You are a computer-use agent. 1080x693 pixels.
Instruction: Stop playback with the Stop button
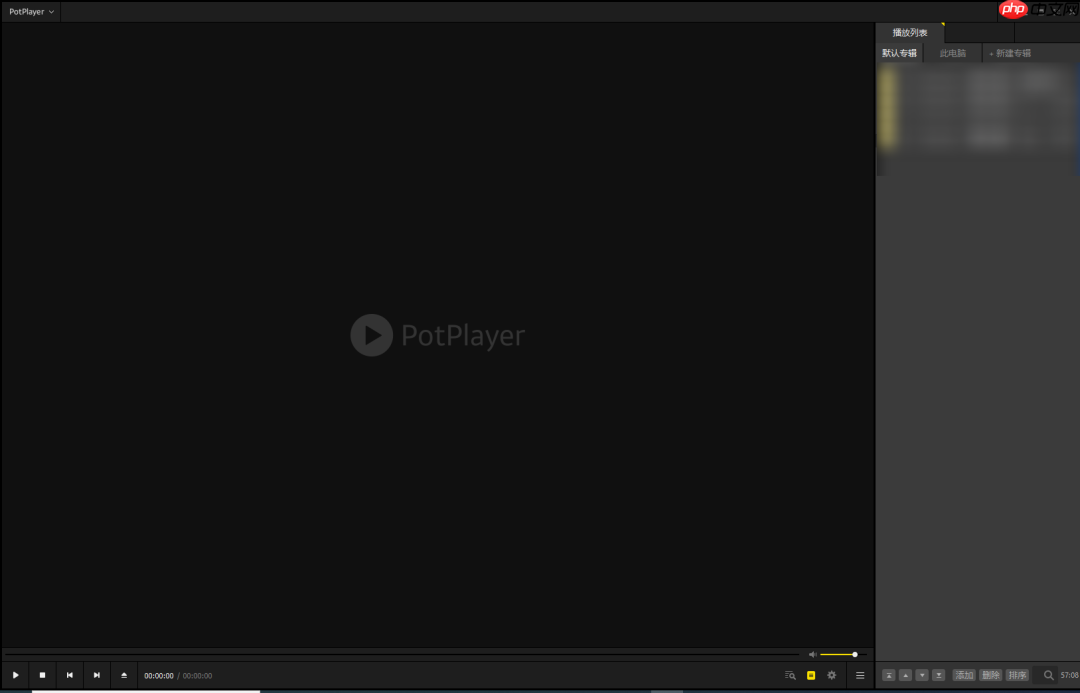(42, 675)
